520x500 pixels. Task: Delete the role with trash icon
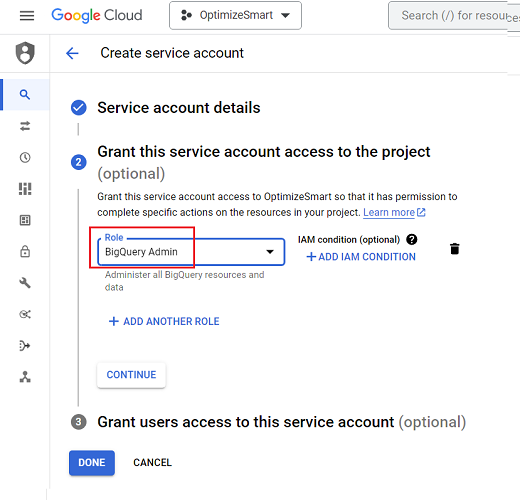coord(455,249)
